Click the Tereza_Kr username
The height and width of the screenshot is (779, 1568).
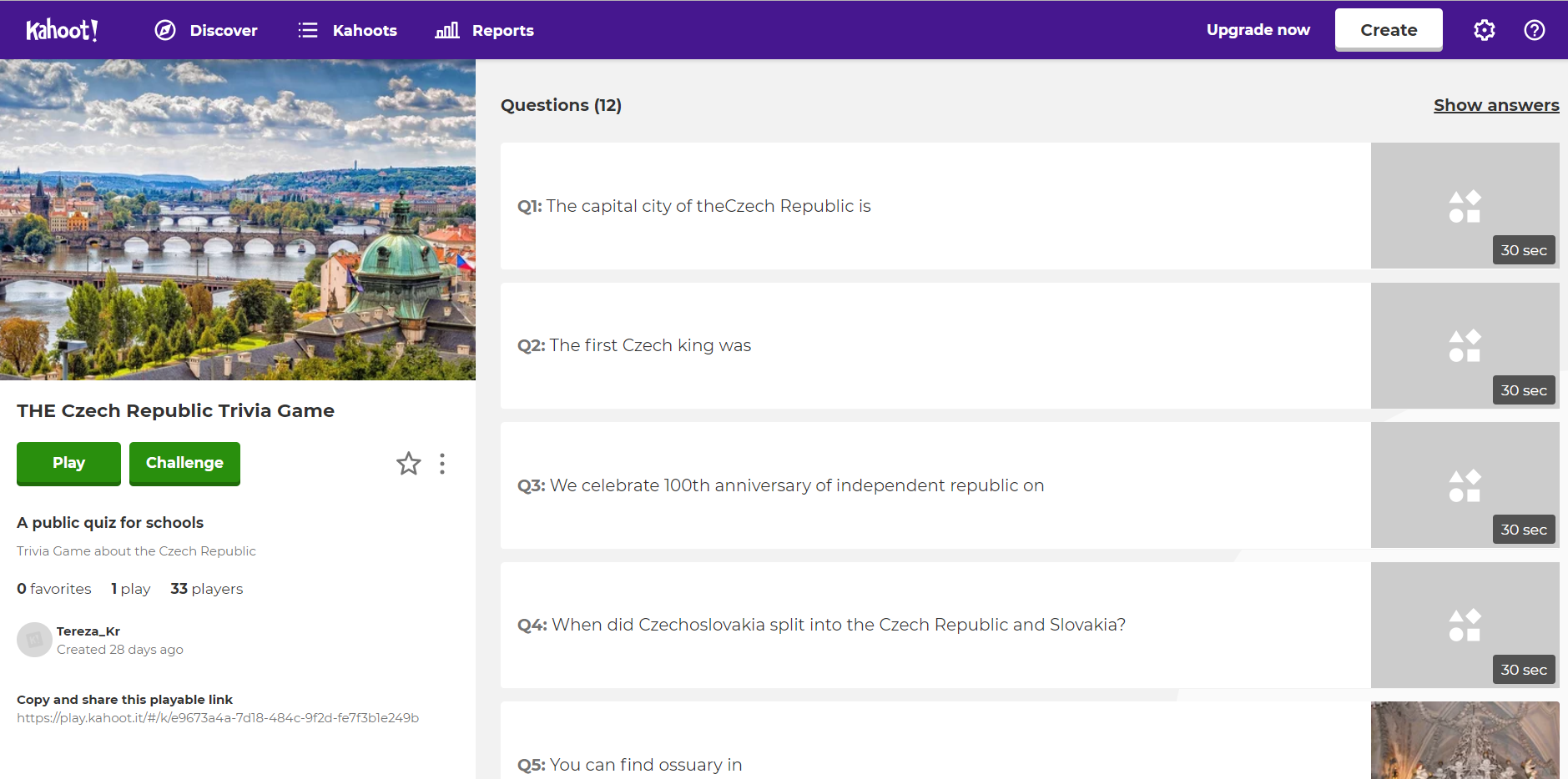coord(88,631)
